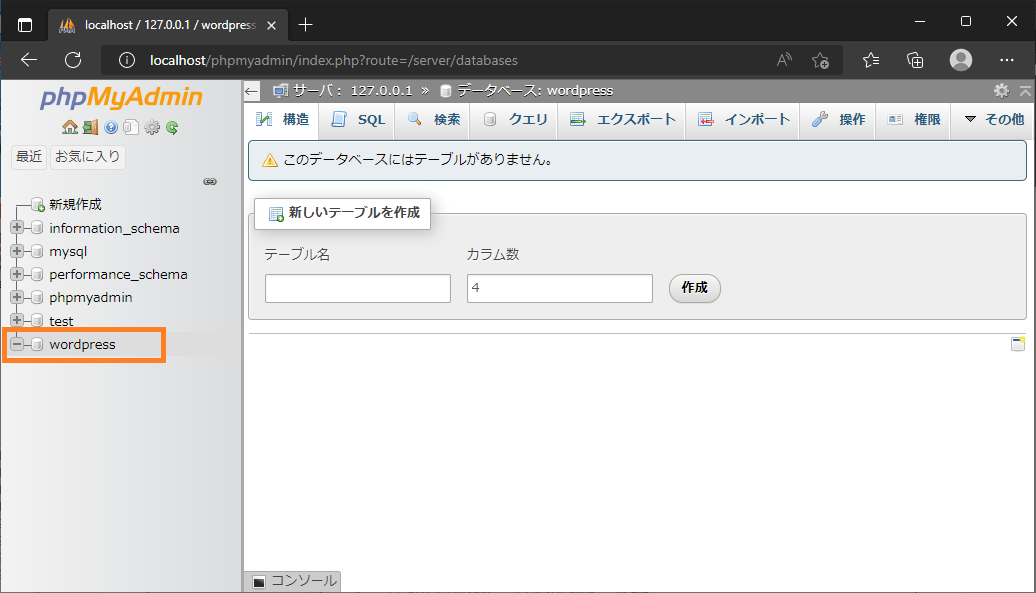Viewport: 1036px width, 593px height.
Task: Click the log out door icon
Action: [91, 127]
